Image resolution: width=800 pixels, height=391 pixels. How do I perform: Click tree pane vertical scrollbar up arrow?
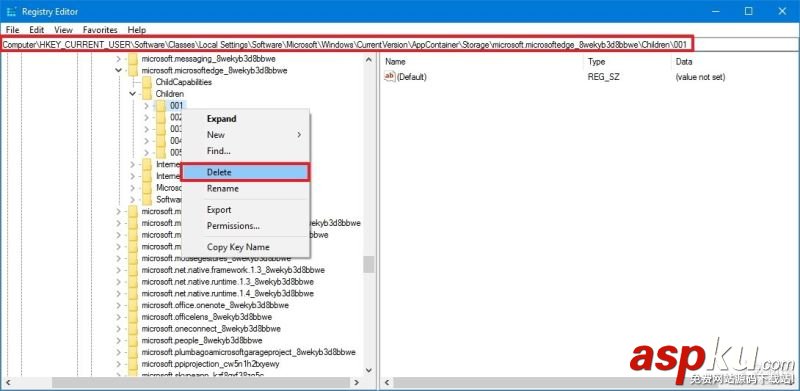[369, 60]
